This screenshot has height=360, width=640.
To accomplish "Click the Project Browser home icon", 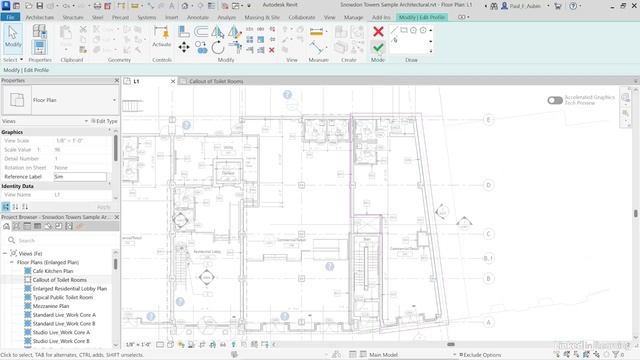I will tap(6, 226).
